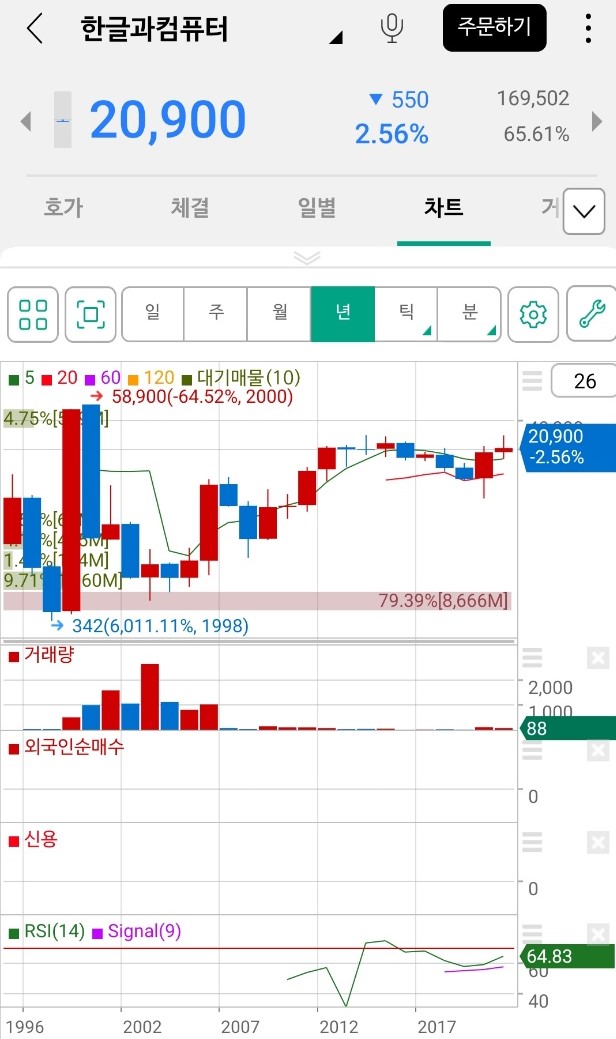Open the 분 minute period dropdown

coord(470,314)
